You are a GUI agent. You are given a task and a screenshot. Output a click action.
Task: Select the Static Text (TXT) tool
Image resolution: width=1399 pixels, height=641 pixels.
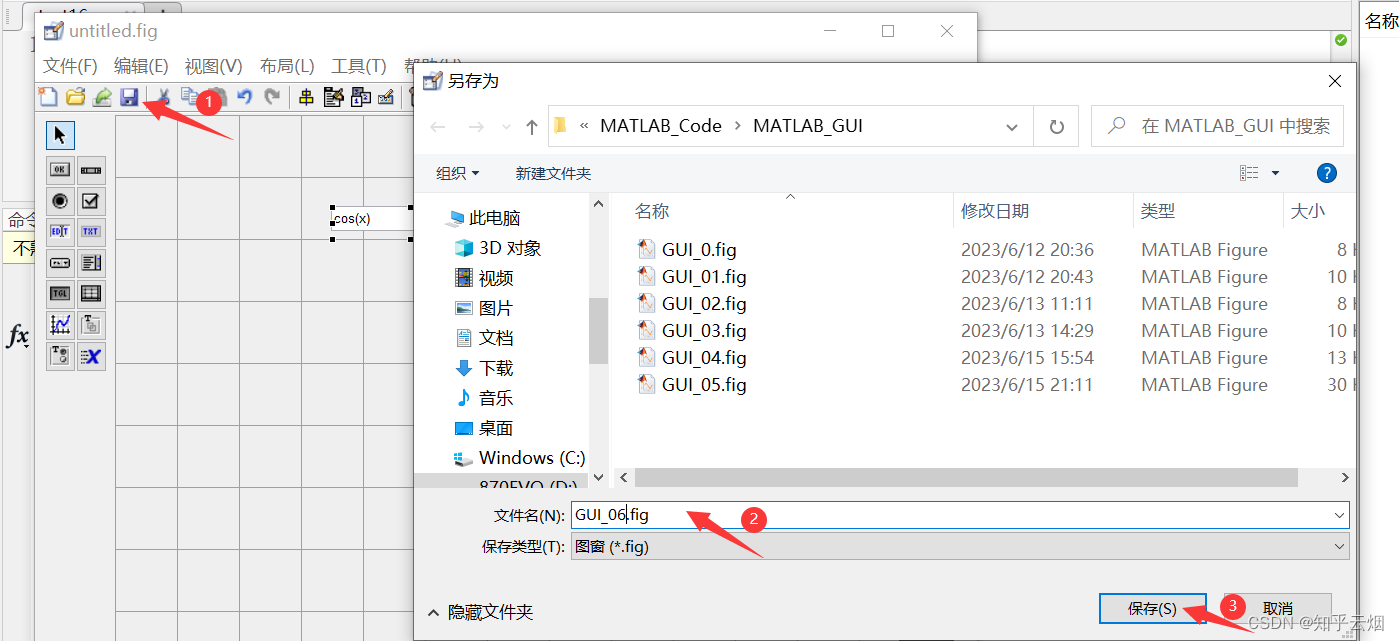point(91,231)
